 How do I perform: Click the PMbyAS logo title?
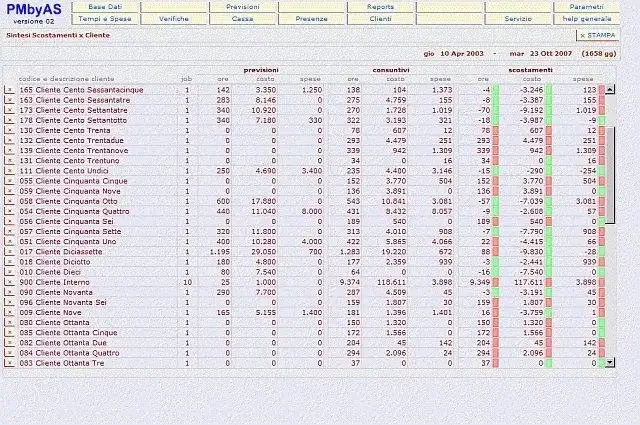point(34,9)
